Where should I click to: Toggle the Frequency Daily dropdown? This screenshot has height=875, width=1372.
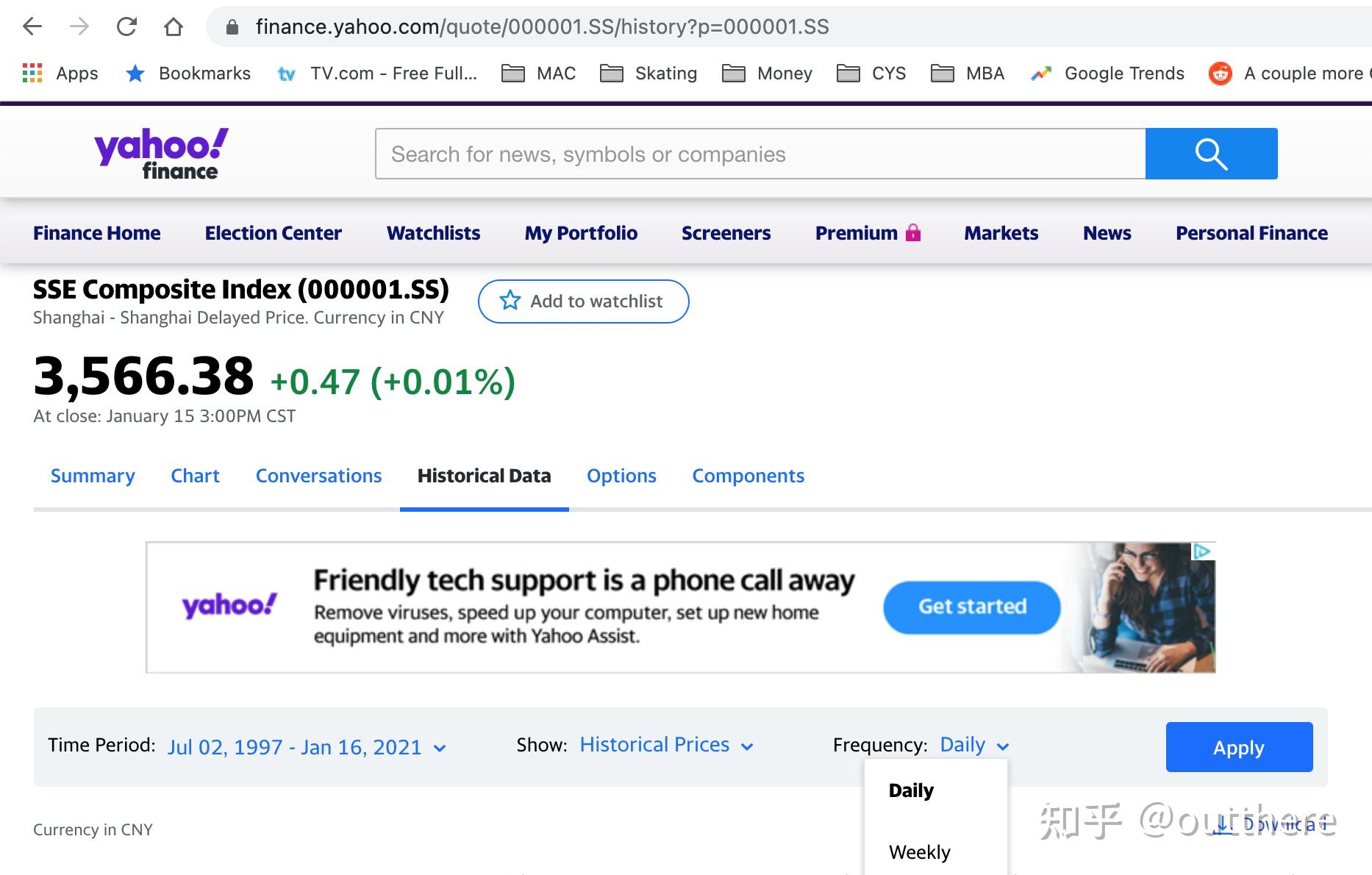coord(974,745)
